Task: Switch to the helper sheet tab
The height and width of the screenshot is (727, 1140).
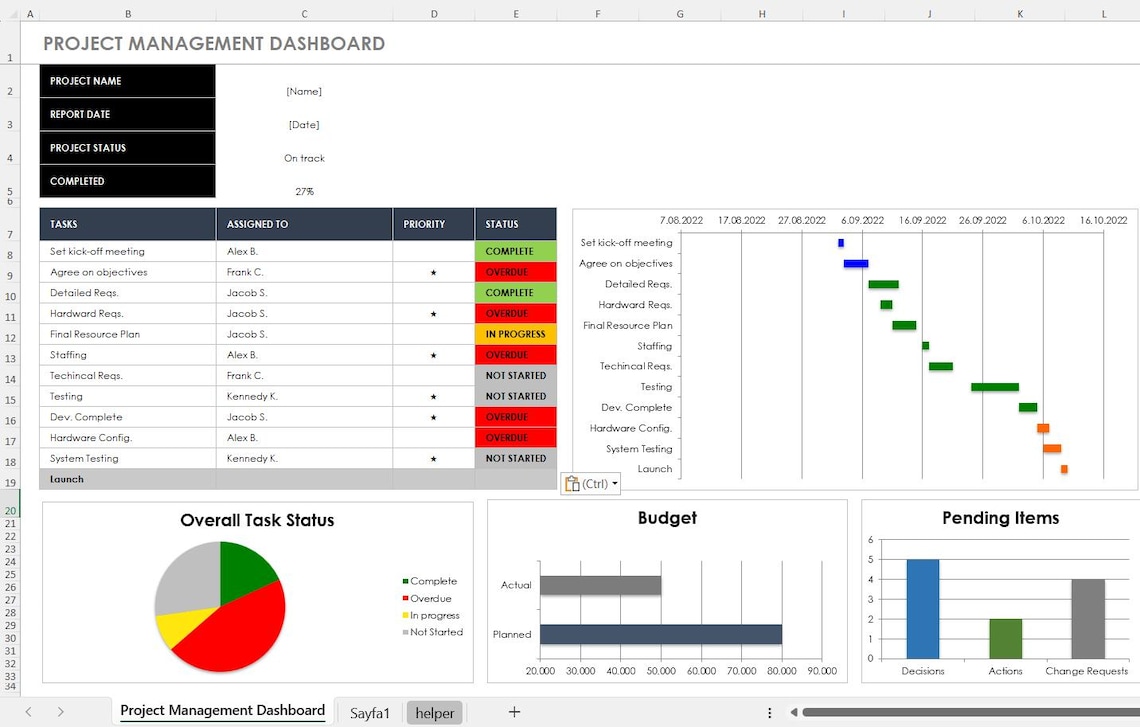Action: pos(434,712)
